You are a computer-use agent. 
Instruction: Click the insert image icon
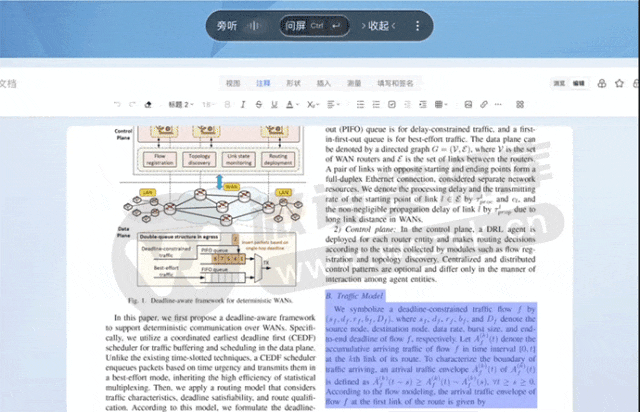click(x=468, y=105)
